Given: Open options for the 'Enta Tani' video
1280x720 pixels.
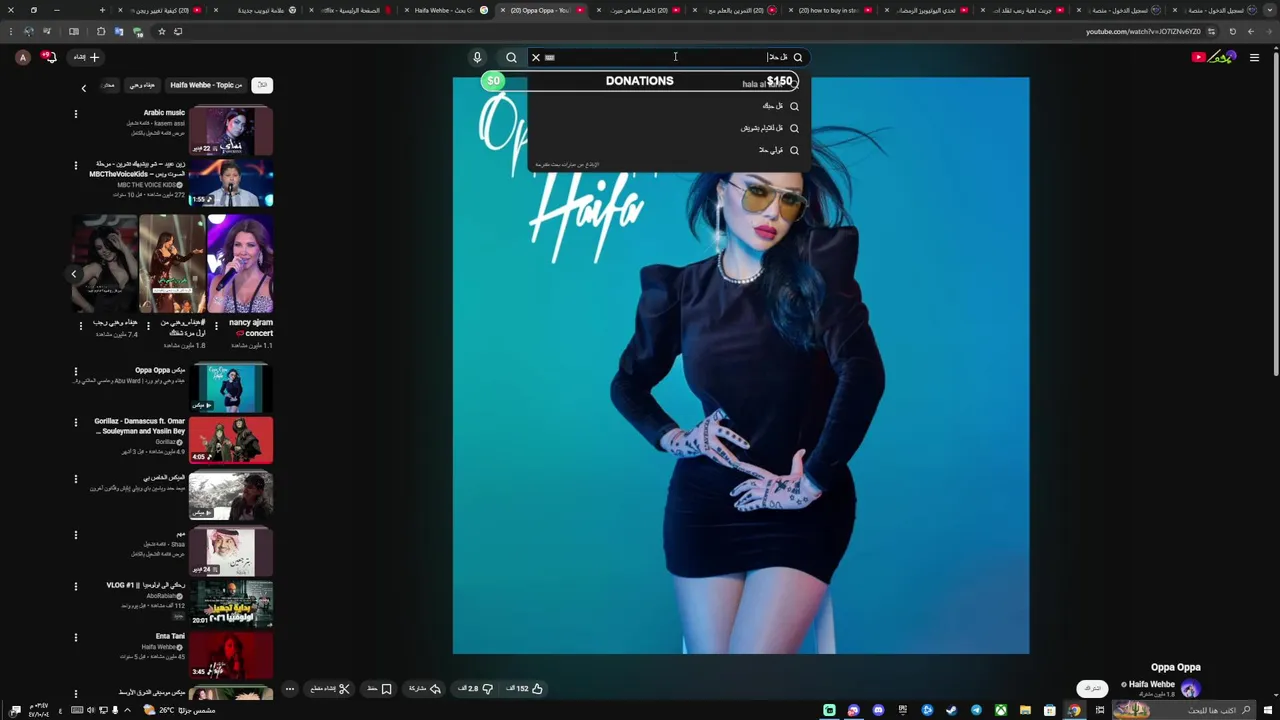Looking at the screenshot, I should [x=75, y=638].
